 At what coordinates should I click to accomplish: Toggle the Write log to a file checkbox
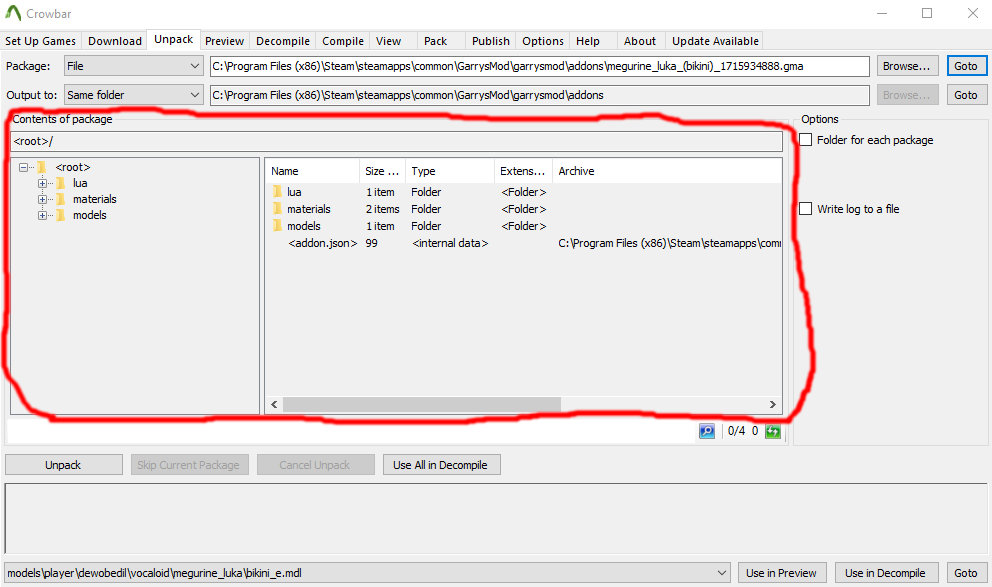[x=805, y=209]
